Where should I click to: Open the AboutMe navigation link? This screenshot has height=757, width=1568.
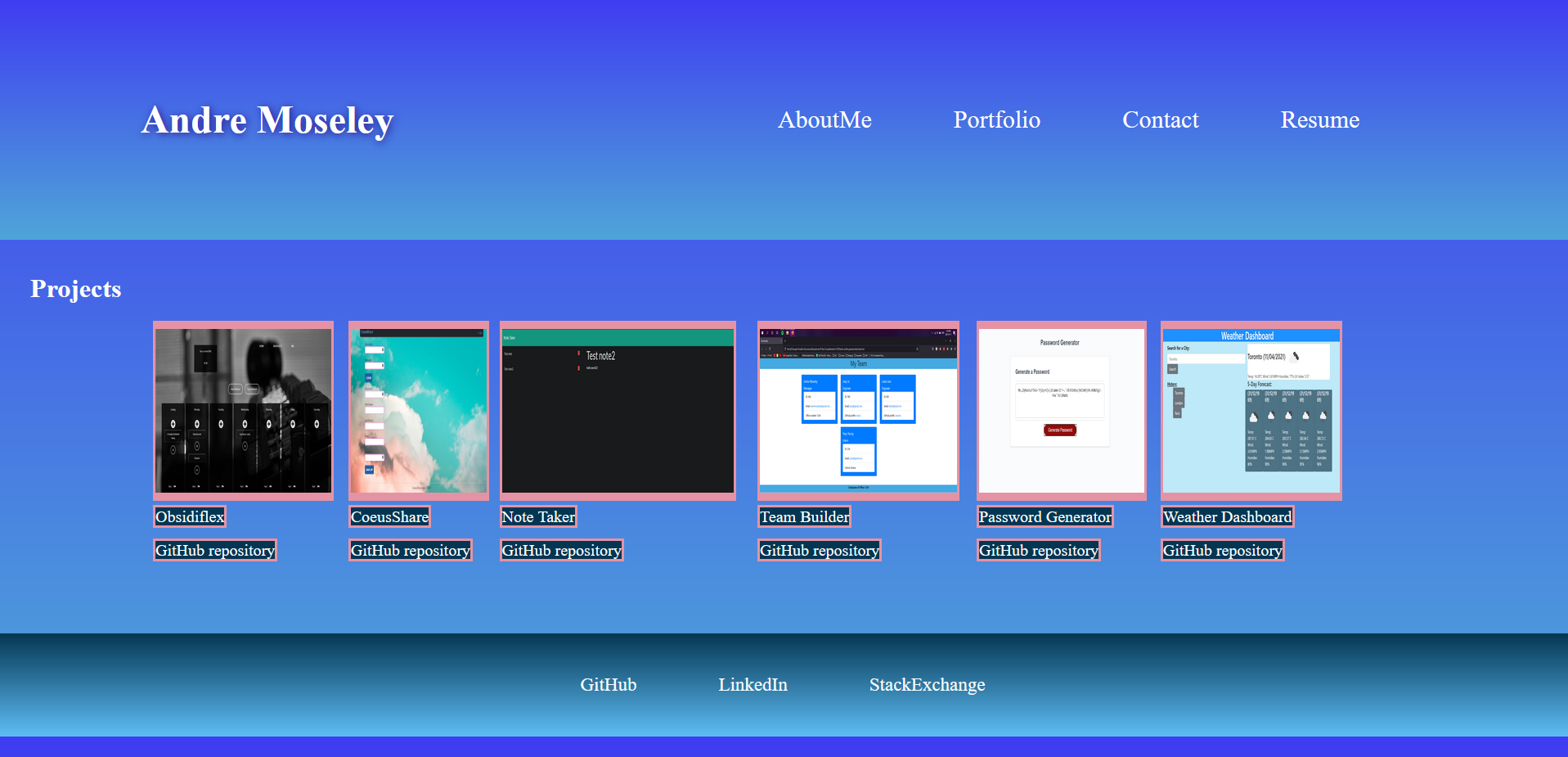pyautogui.click(x=824, y=120)
